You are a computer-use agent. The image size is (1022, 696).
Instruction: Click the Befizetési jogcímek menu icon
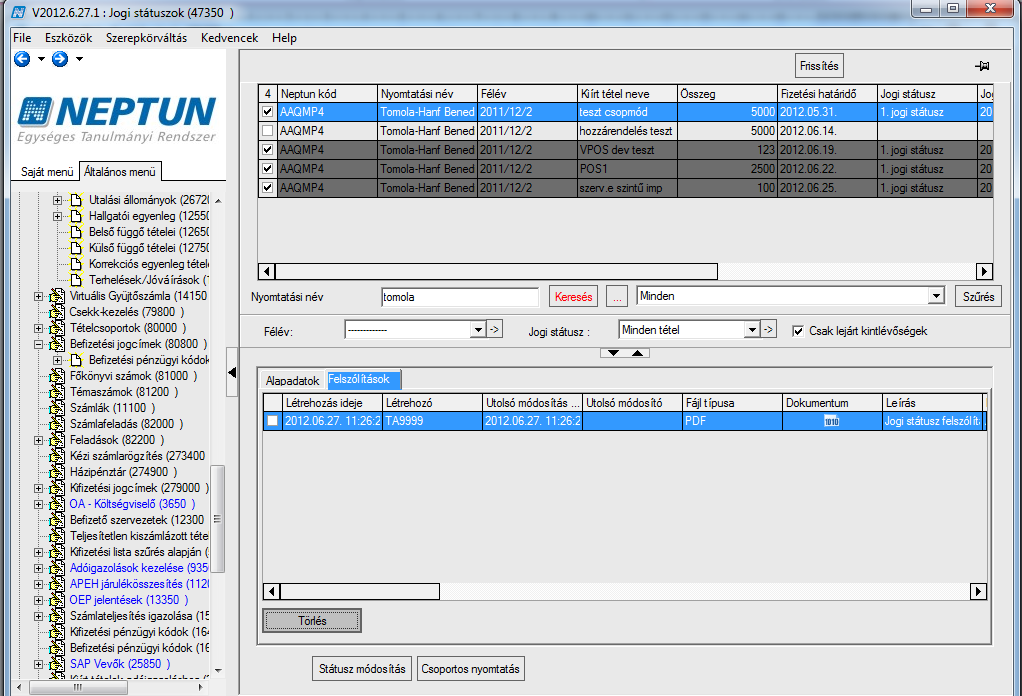pos(57,343)
